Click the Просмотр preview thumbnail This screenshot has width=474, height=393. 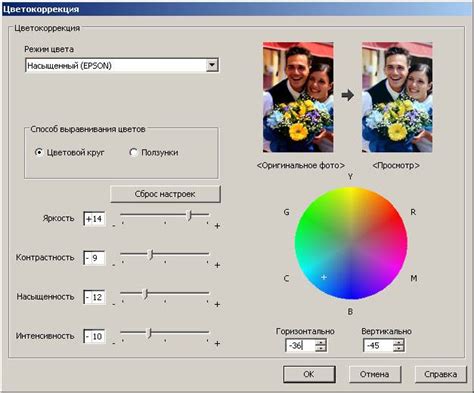point(397,97)
